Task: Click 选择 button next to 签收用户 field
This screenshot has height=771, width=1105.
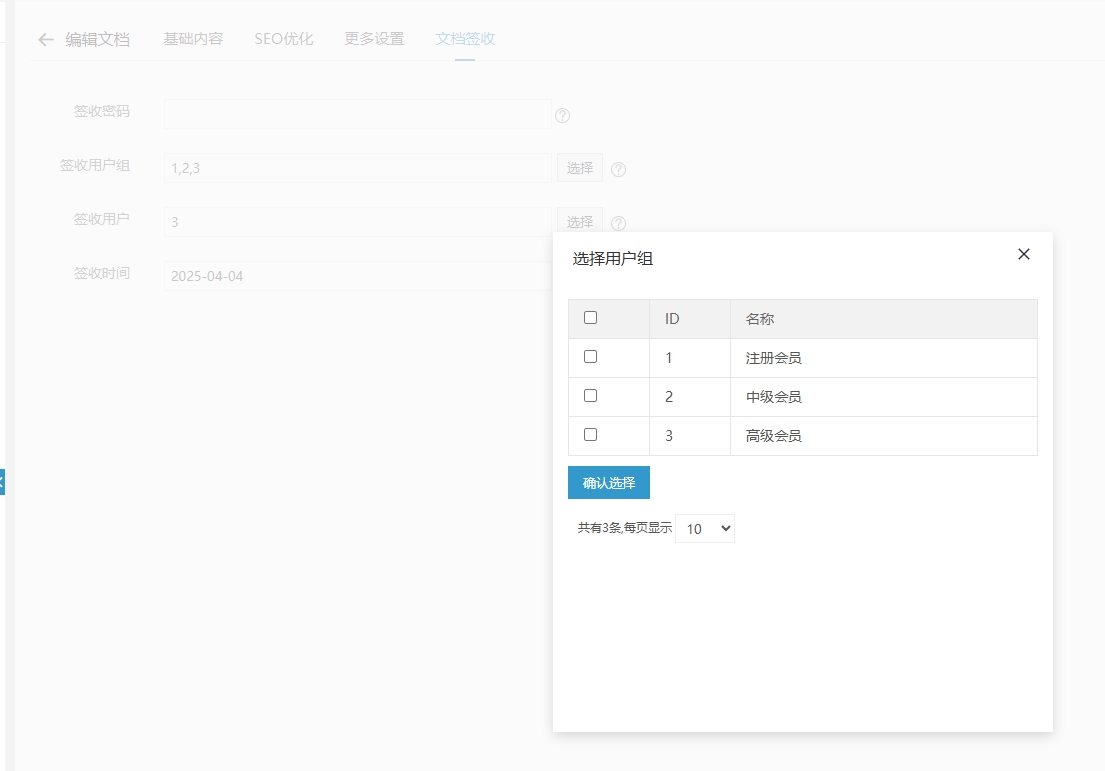Action: tap(580, 221)
